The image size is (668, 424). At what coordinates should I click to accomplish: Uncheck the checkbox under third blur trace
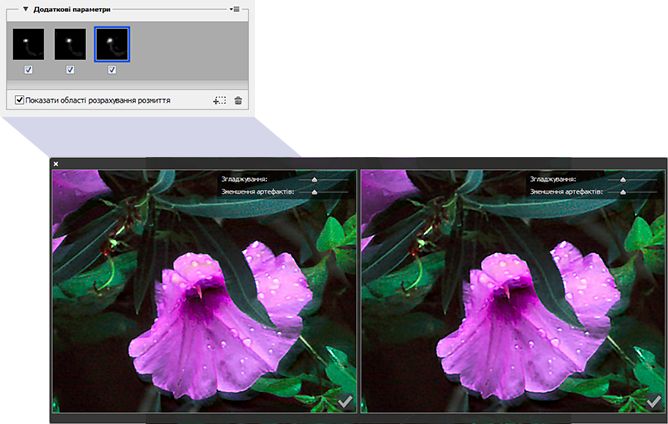(112, 69)
